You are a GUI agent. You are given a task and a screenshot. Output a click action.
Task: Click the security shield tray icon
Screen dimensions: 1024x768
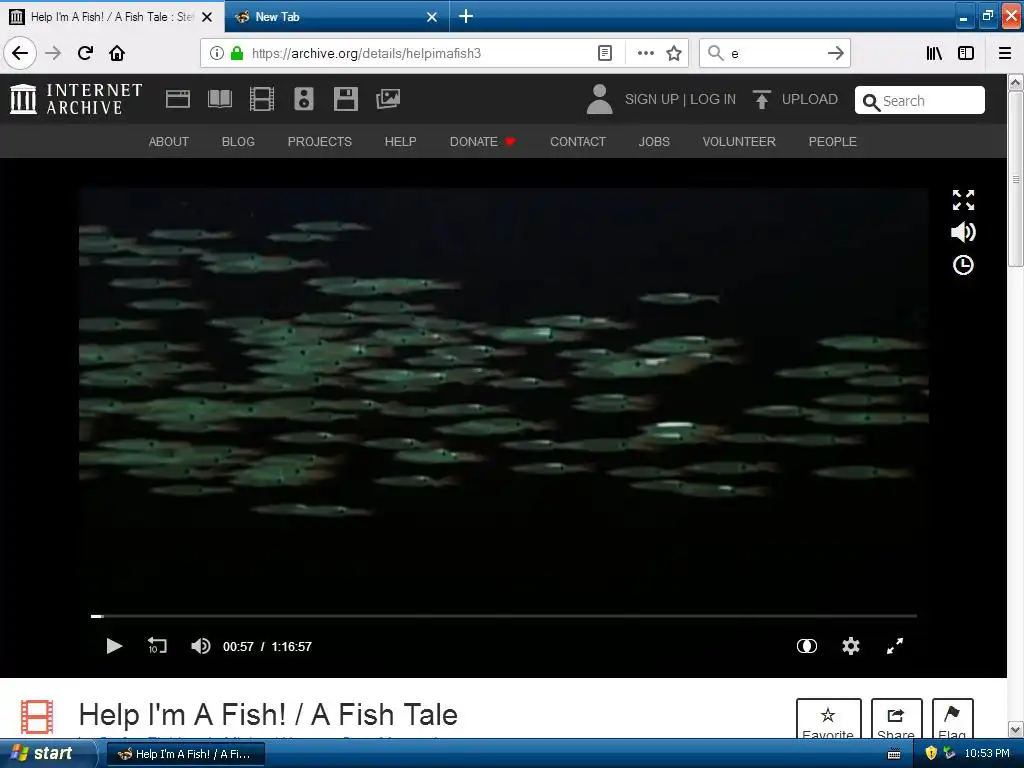point(931,754)
